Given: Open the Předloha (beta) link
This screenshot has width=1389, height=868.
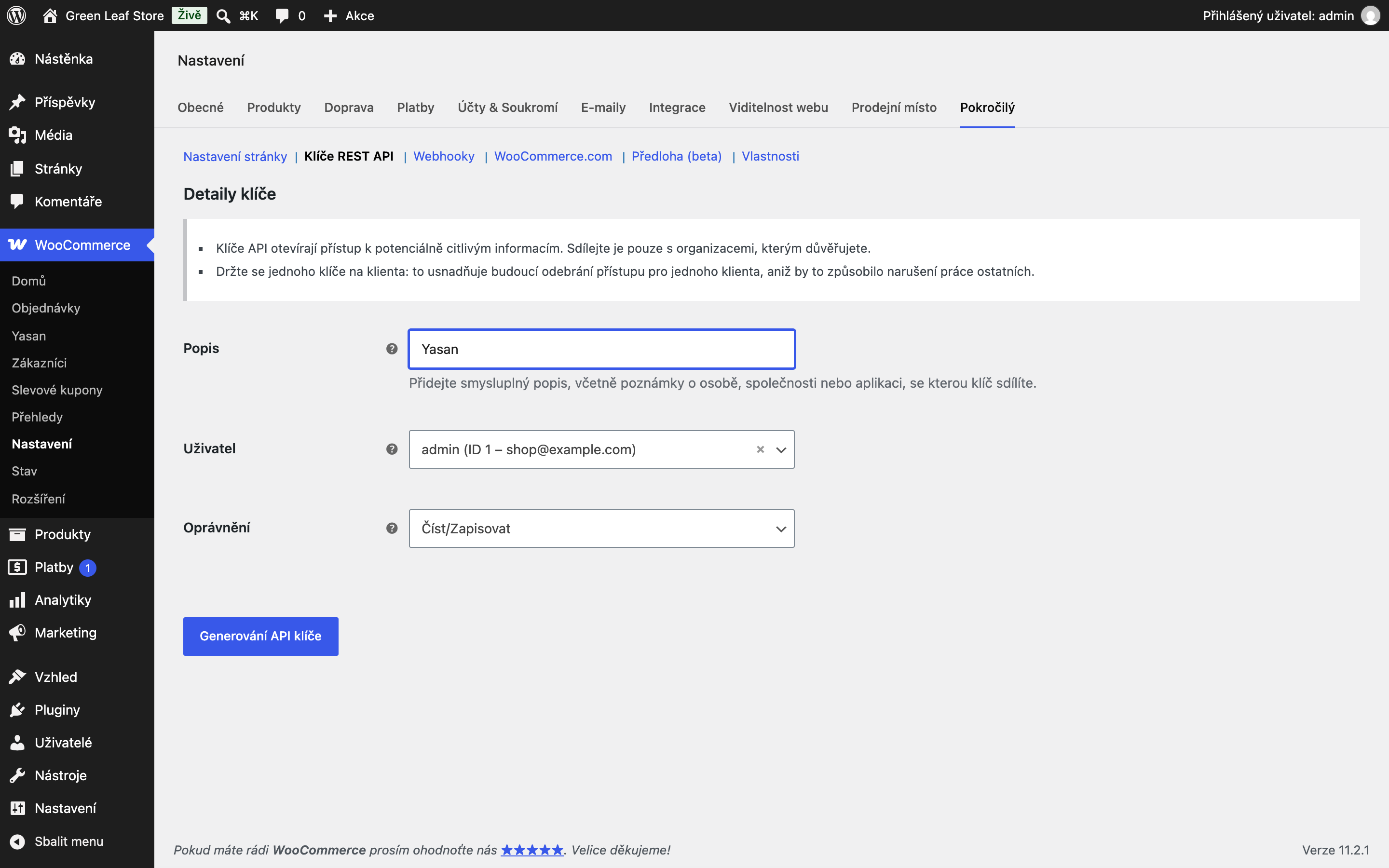Looking at the screenshot, I should [677, 156].
